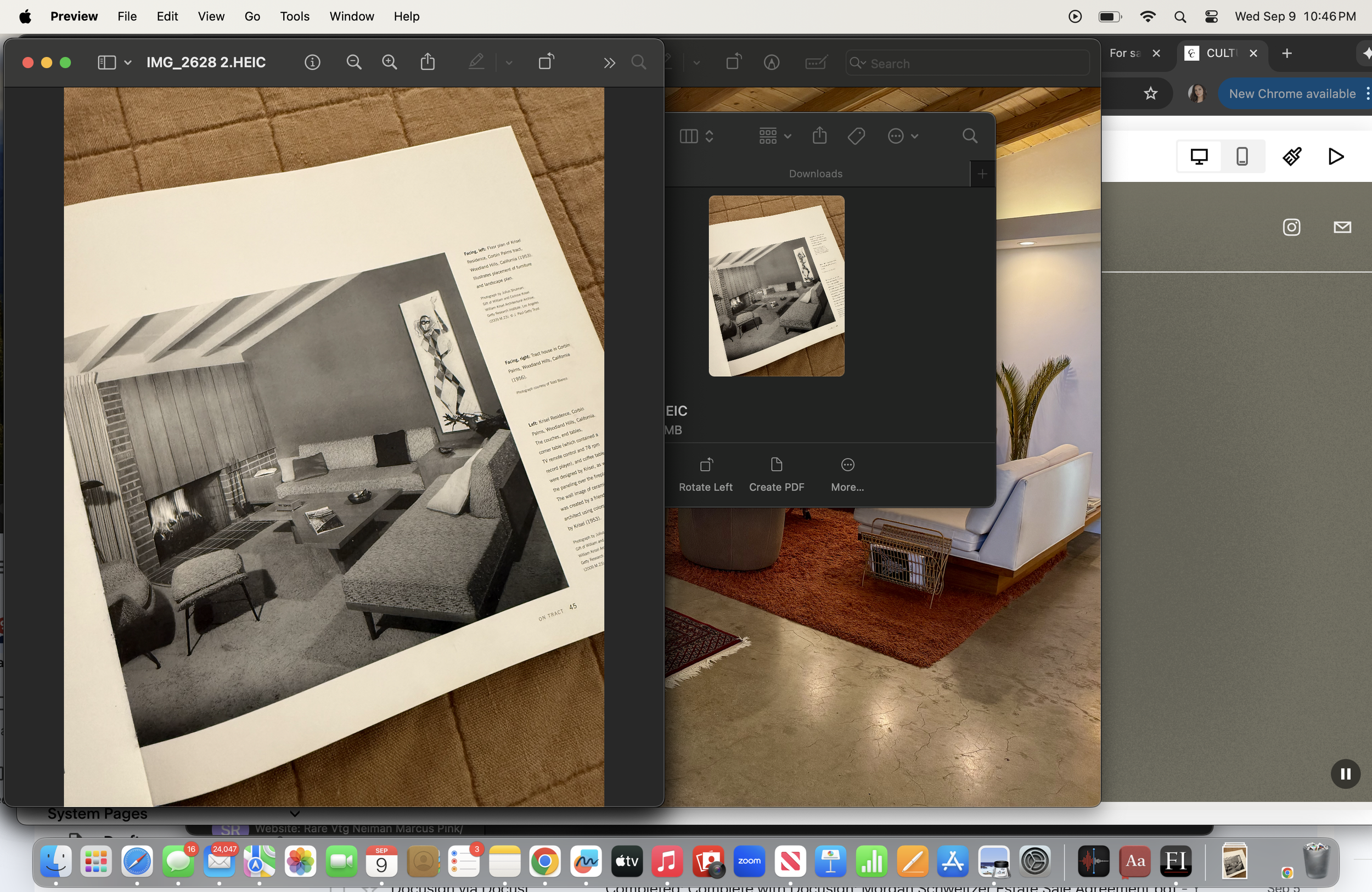This screenshot has width=1372, height=892.
Task: Click Rotate Left quick action
Action: pos(706,475)
